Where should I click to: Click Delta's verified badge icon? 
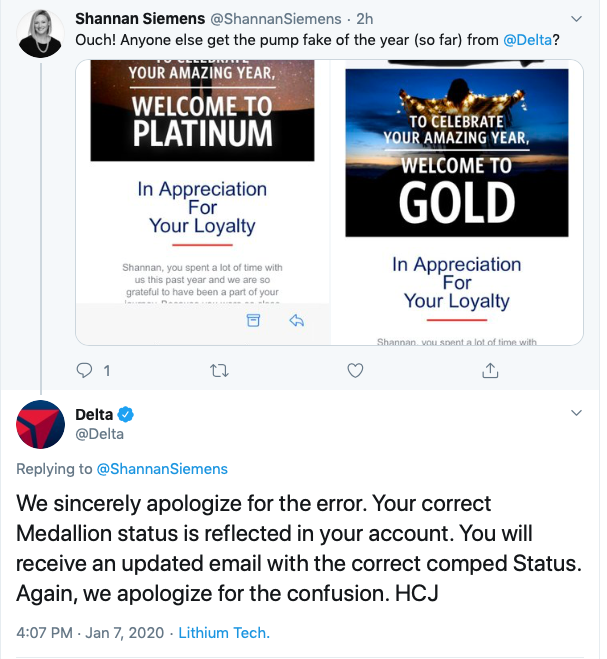click(x=127, y=414)
